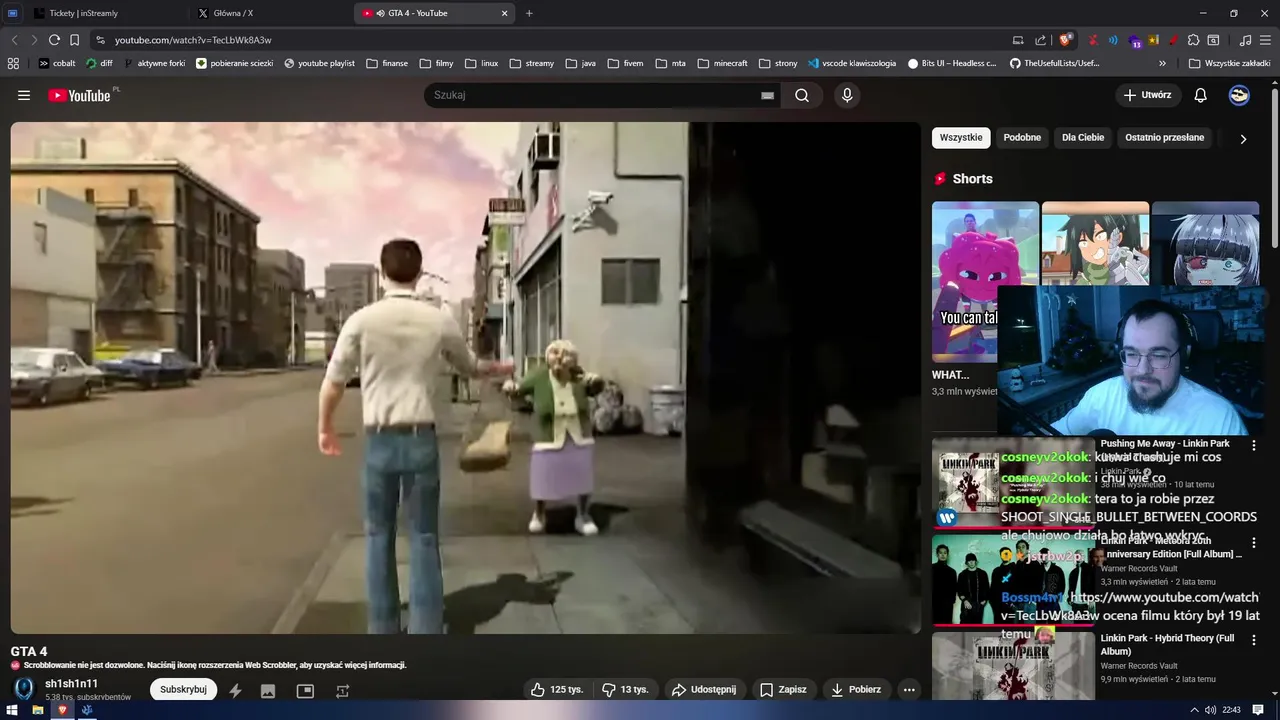Open the browser extensions puzzle icon

pos(1195,40)
